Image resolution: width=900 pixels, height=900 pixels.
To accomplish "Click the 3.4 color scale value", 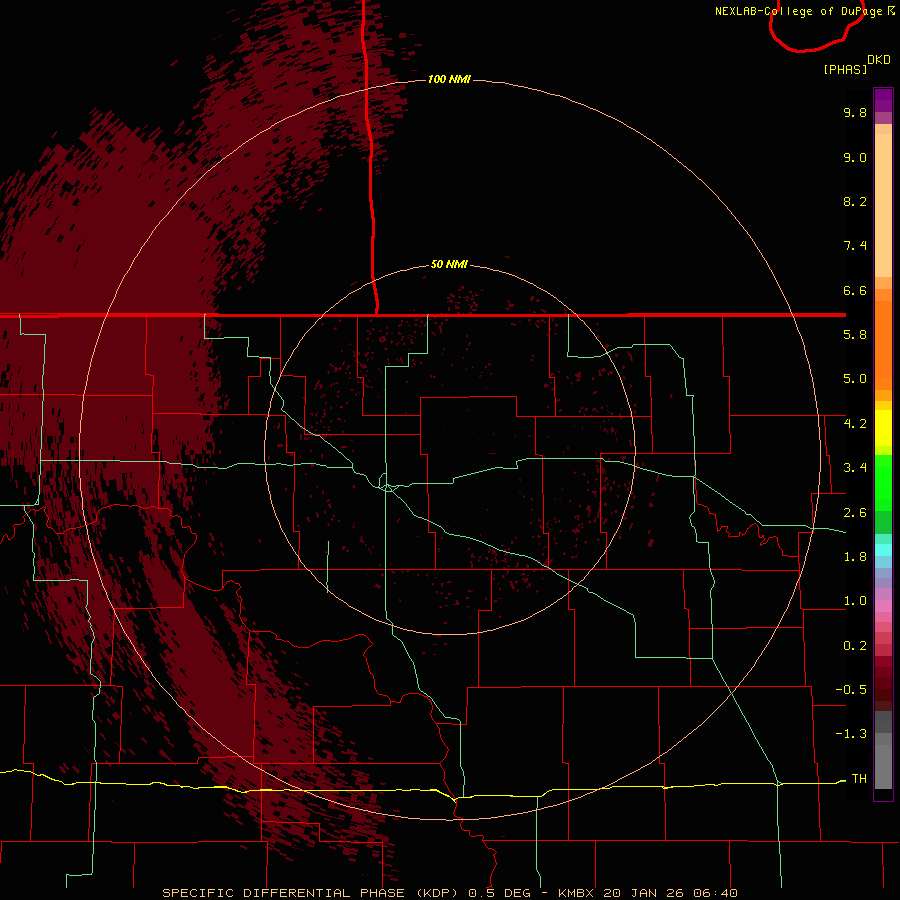I will tap(855, 468).
